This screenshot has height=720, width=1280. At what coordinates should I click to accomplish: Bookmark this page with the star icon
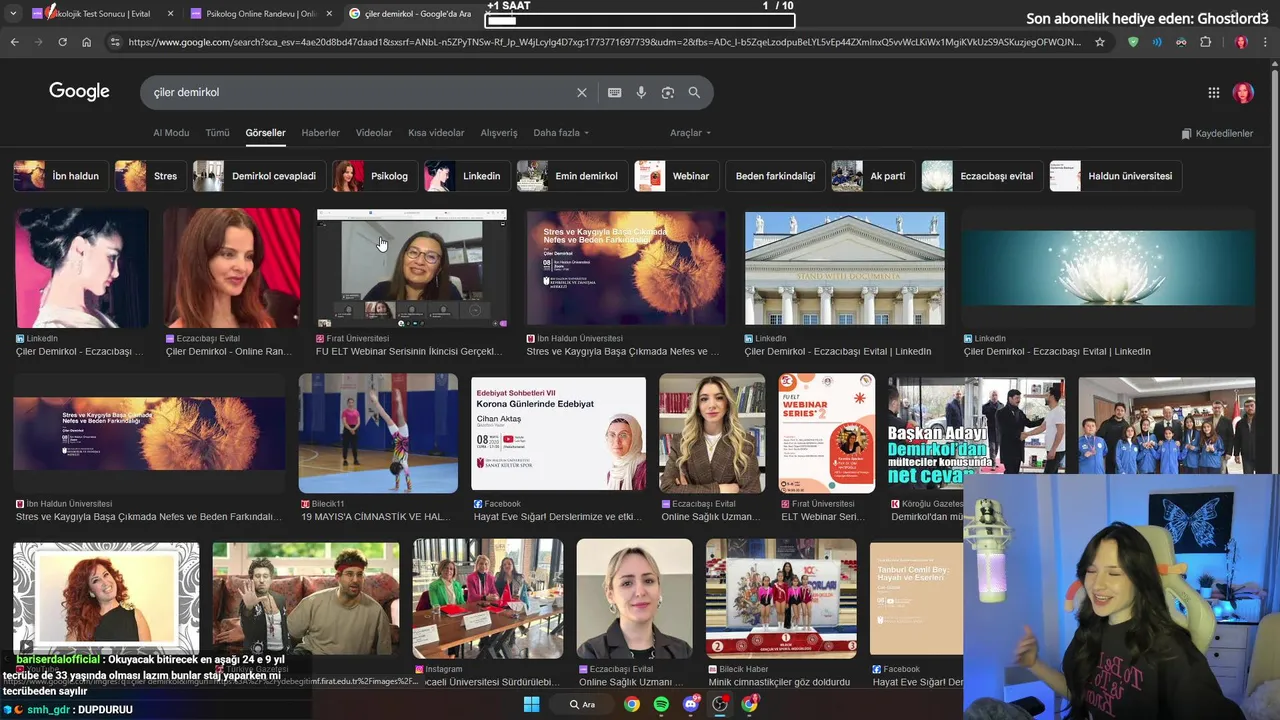pyautogui.click(x=1100, y=42)
